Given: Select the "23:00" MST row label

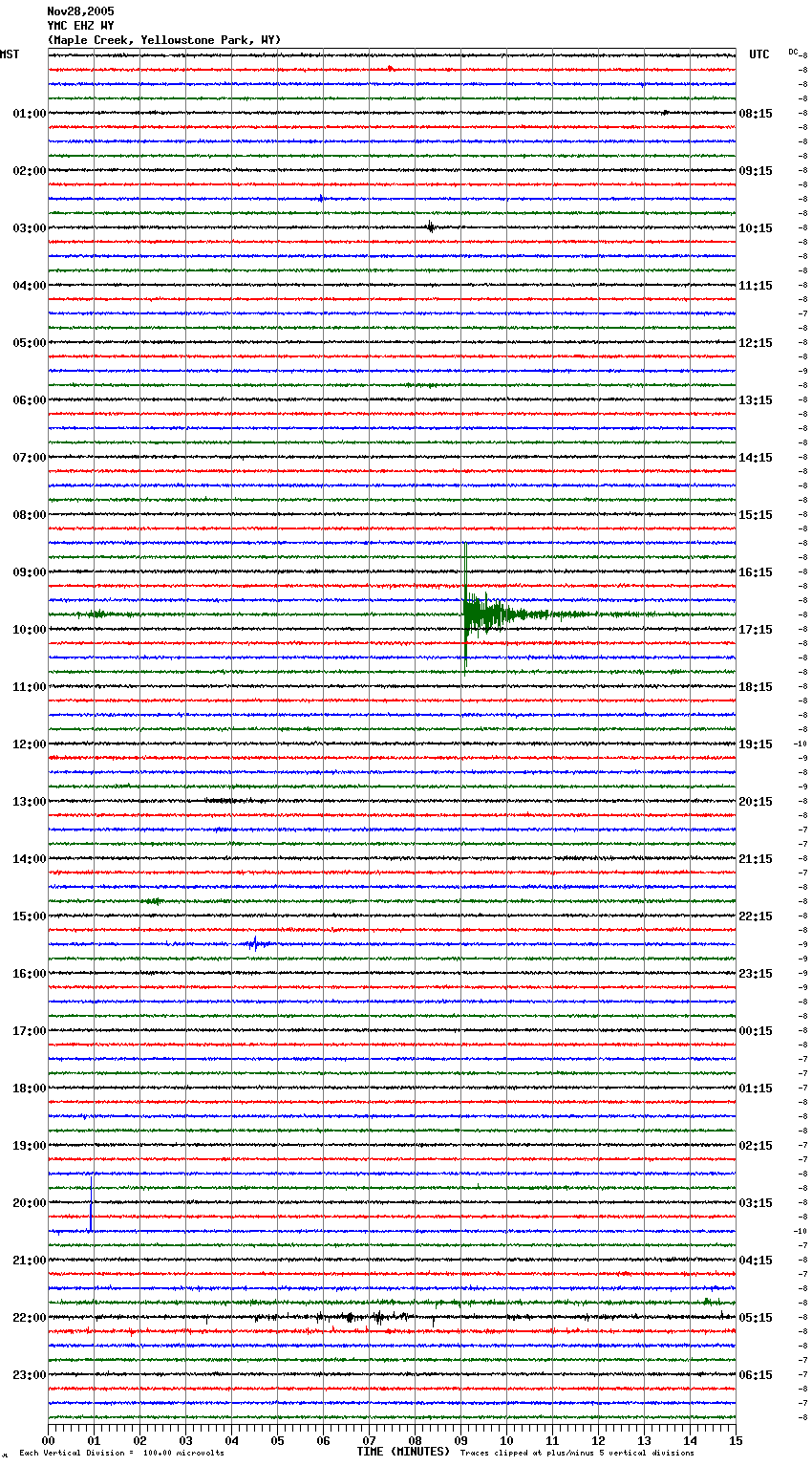Looking at the screenshot, I should (x=30, y=1375).
